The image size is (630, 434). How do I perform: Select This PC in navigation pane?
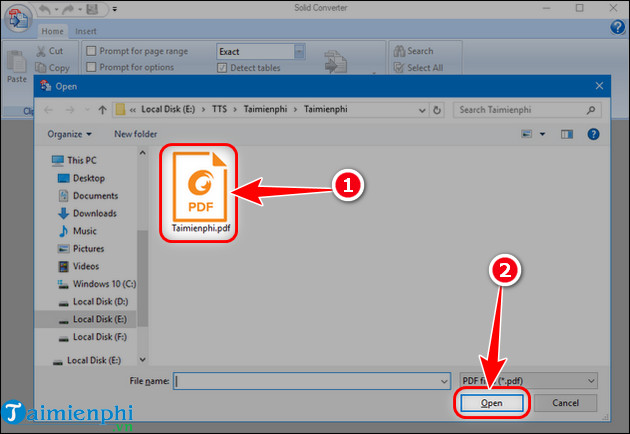pos(74,160)
